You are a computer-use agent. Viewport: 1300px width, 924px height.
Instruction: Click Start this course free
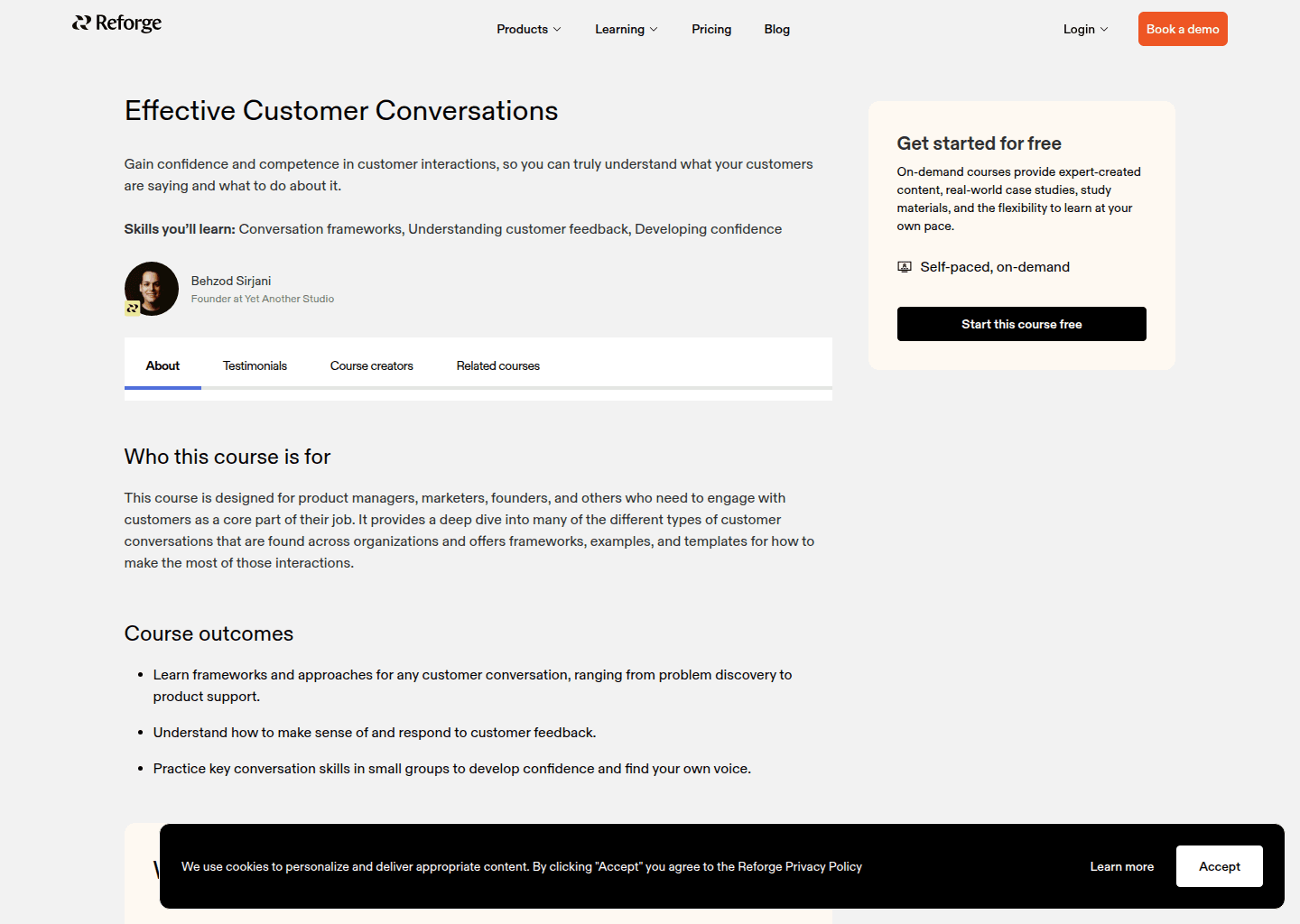point(1021,324)
